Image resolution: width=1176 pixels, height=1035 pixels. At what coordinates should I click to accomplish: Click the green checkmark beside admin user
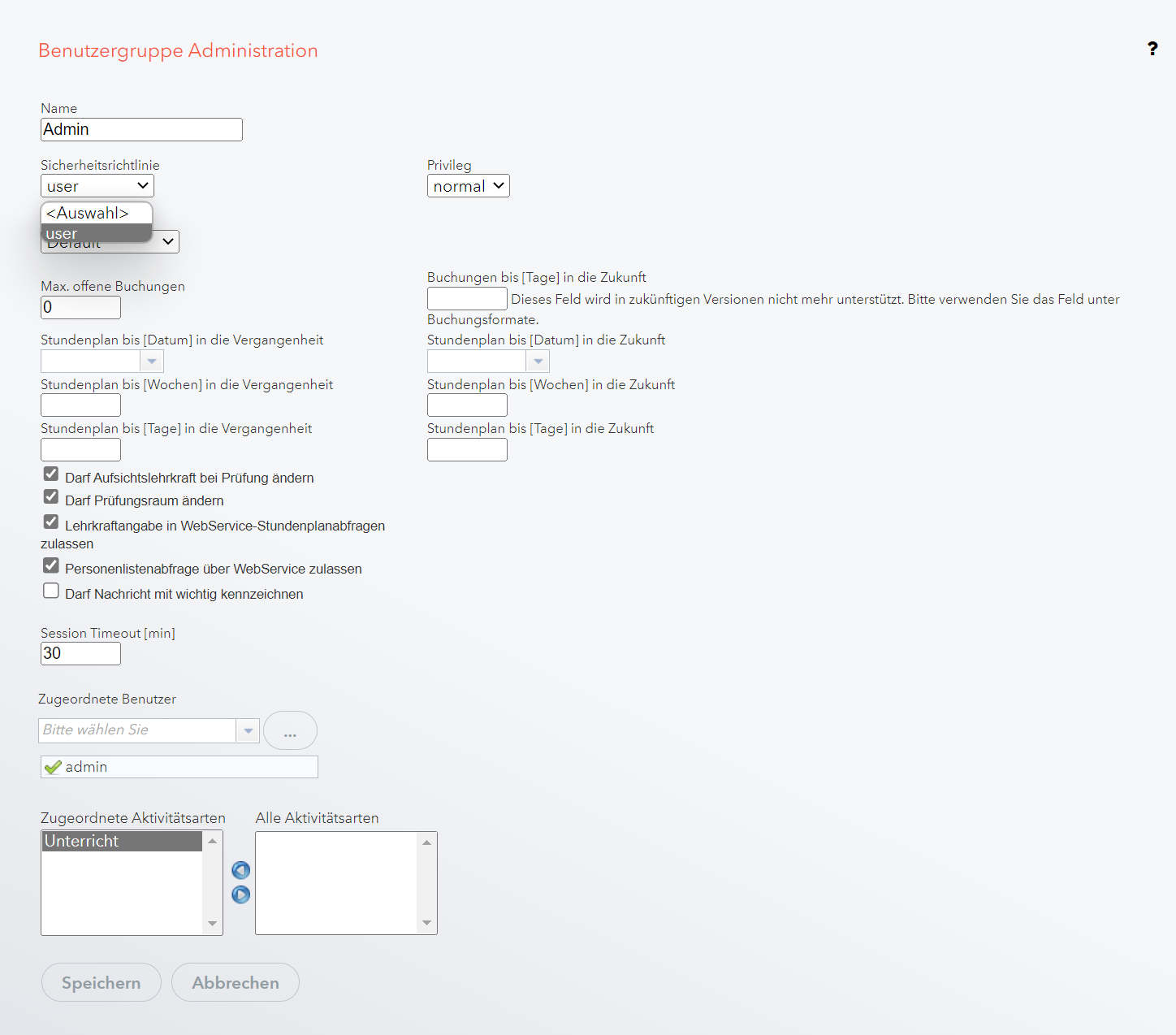54,768
